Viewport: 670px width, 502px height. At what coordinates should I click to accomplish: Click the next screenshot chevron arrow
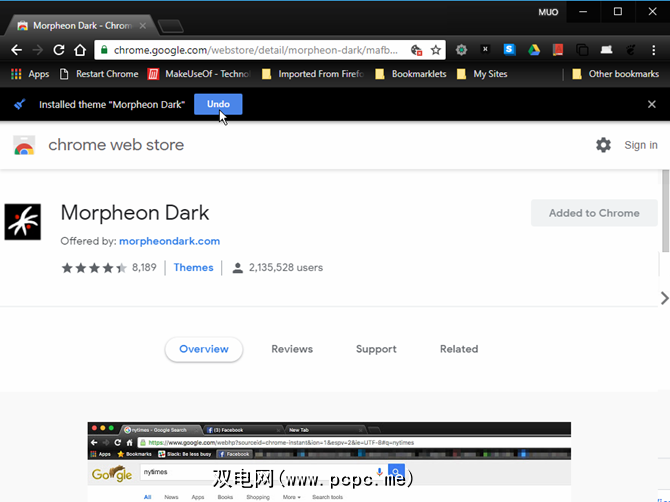coord(664,298)
